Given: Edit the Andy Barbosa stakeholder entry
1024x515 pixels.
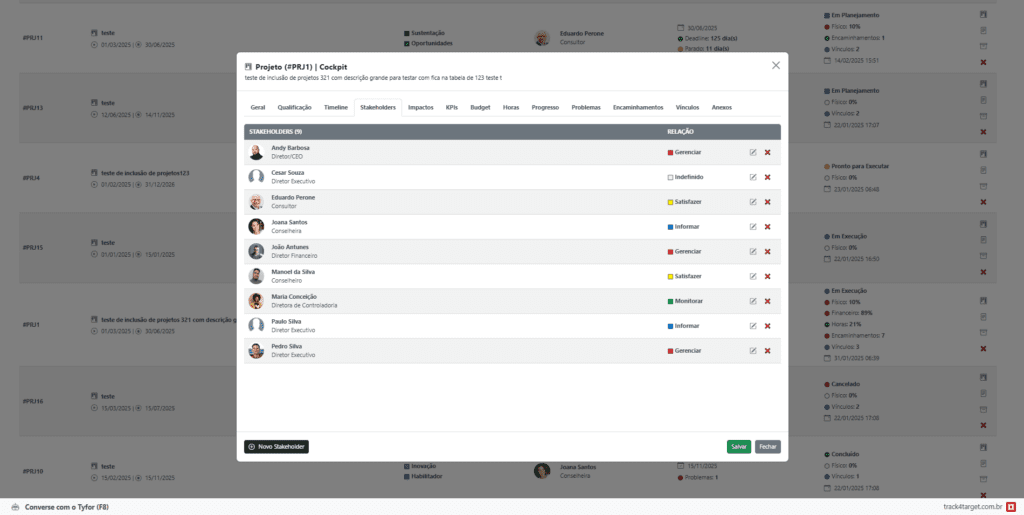Looking at the screenshot, I should 752,152.
